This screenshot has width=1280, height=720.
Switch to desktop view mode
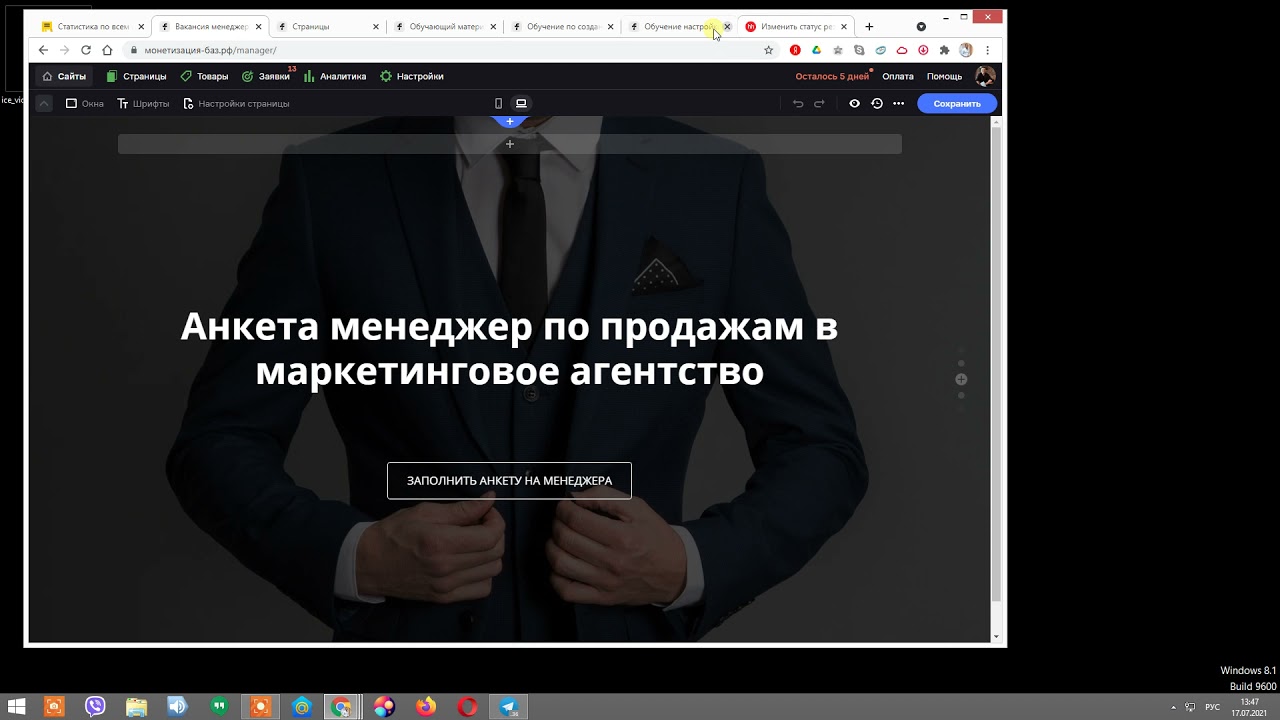pos(521,104)
